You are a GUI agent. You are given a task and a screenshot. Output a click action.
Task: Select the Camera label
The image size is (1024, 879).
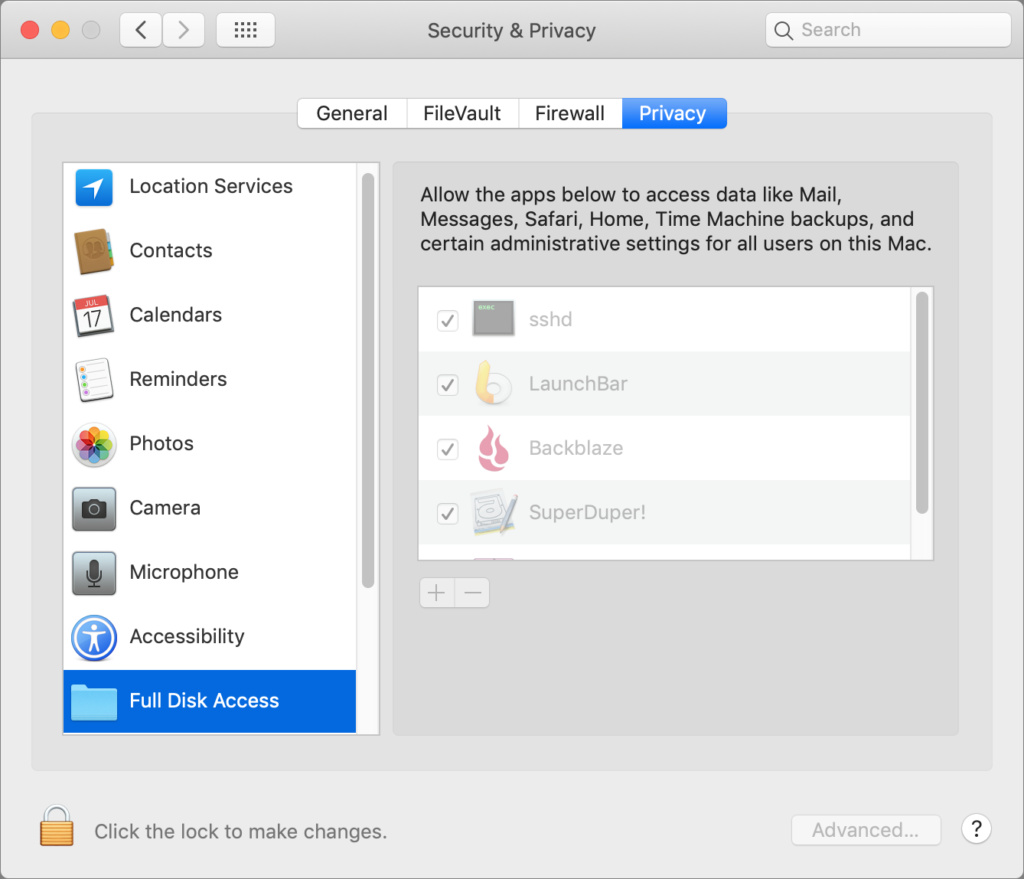tap(165, 507)
